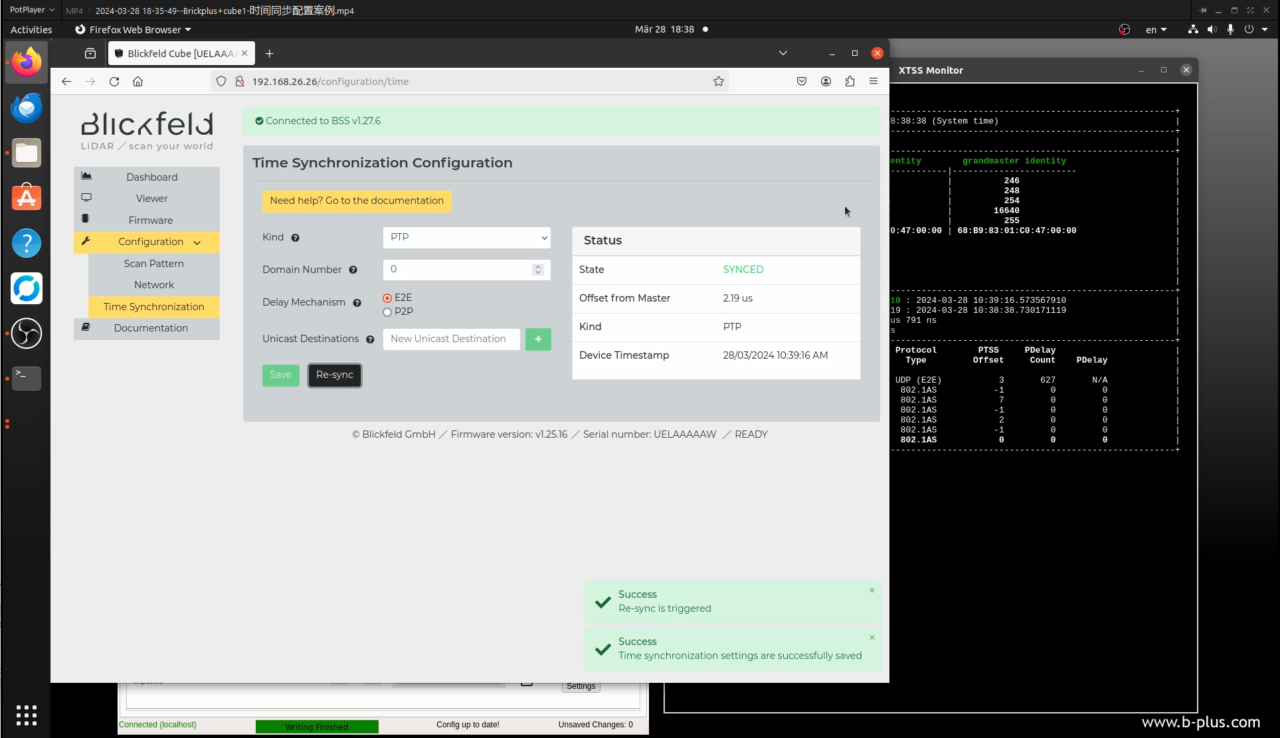Add the unicast destination with plus button
The image size is (1280, 738).
(x=538, y=339)
